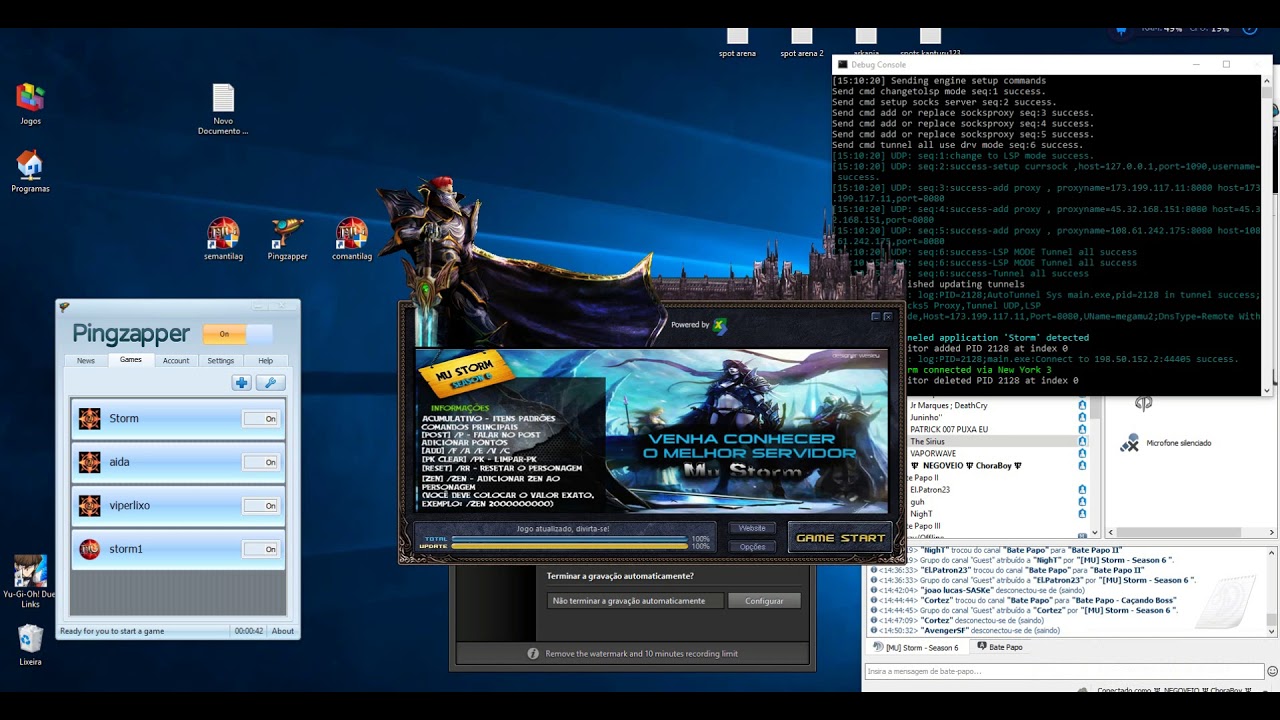
Task: Click the user status icon next to The Sirius
Action: (1082, 441)
